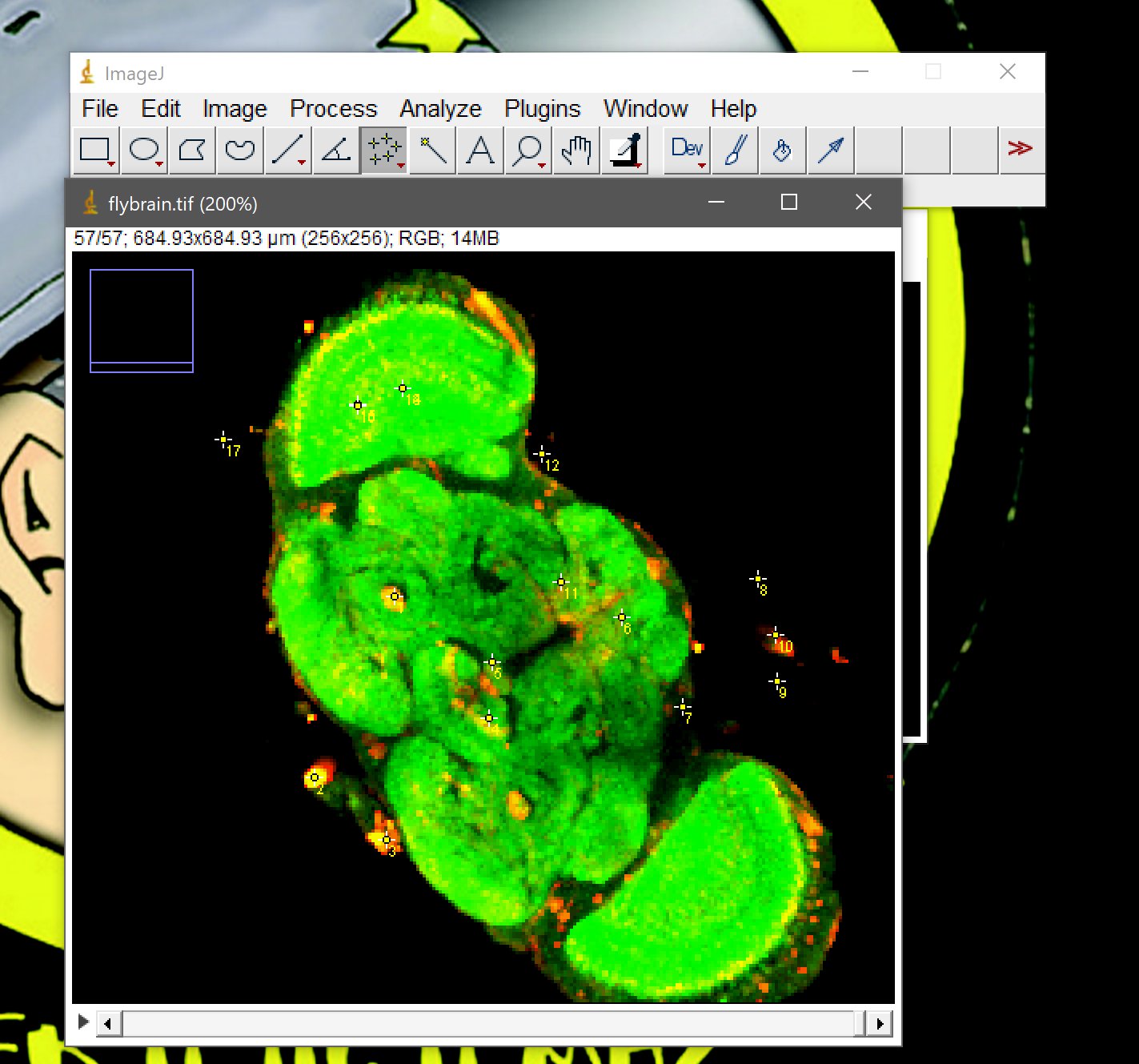Pick the Straight Line tool
Viewport: 1139px width, 1064px height.
(288, 150)
